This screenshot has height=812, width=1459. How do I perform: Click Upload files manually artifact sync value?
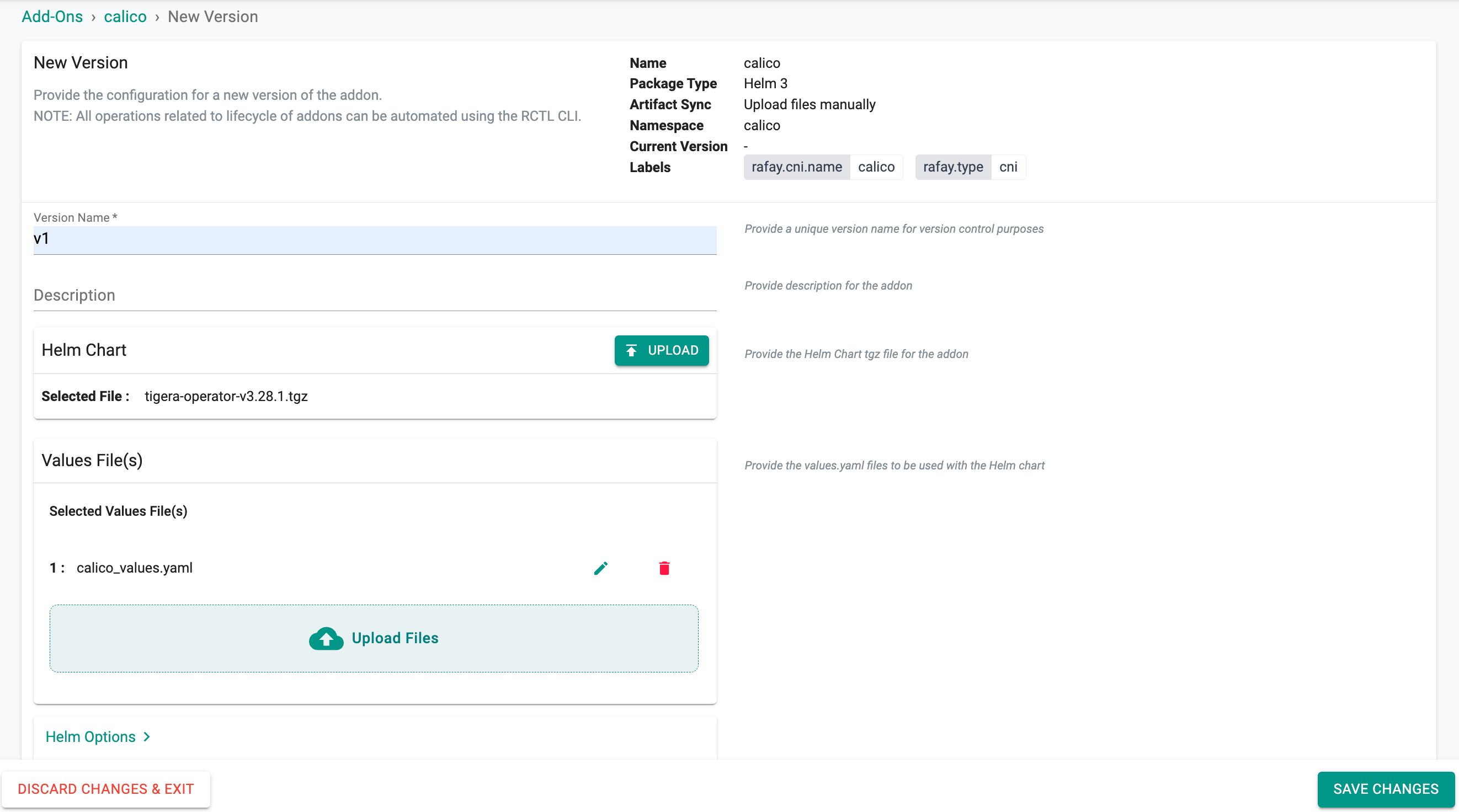[810, 105]
